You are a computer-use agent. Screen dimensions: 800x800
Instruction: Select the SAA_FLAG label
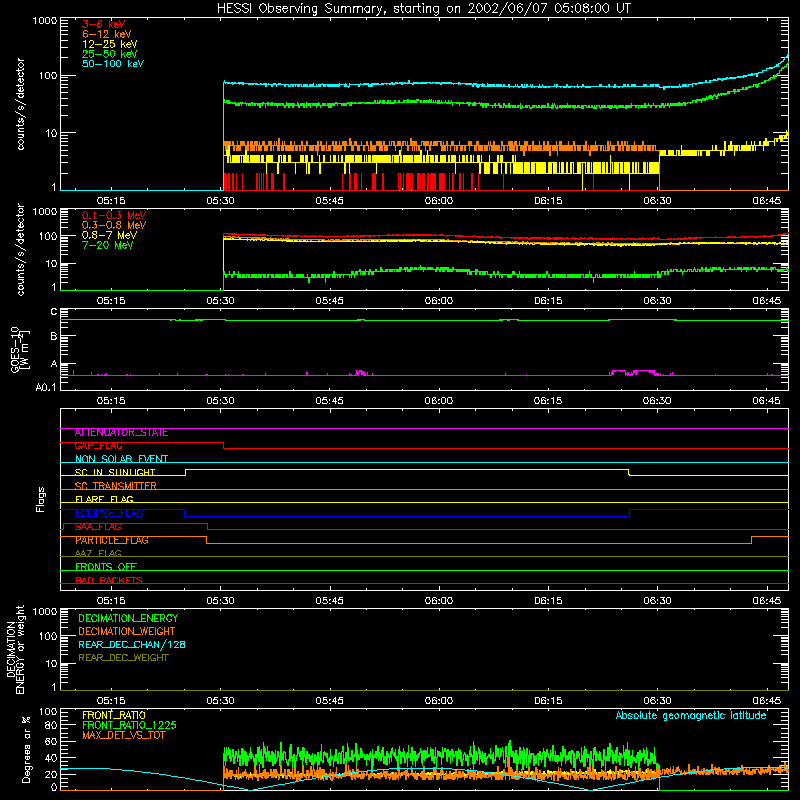(x=98, y=527)
